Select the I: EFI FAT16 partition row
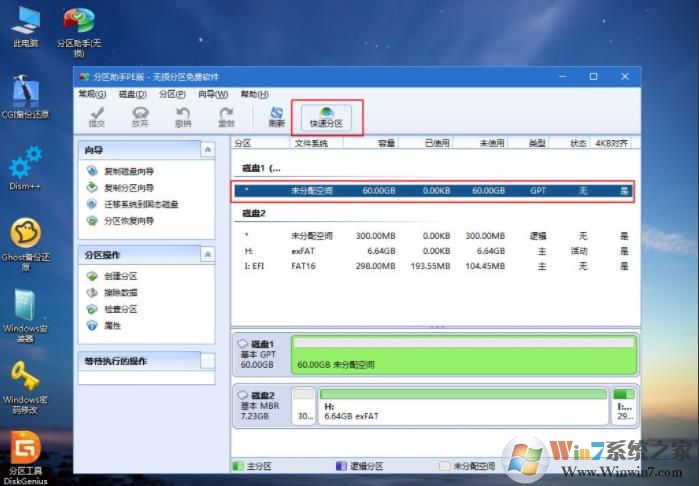Image resolution: width=699 pixels, height=486 pixels. coord(433,266)
